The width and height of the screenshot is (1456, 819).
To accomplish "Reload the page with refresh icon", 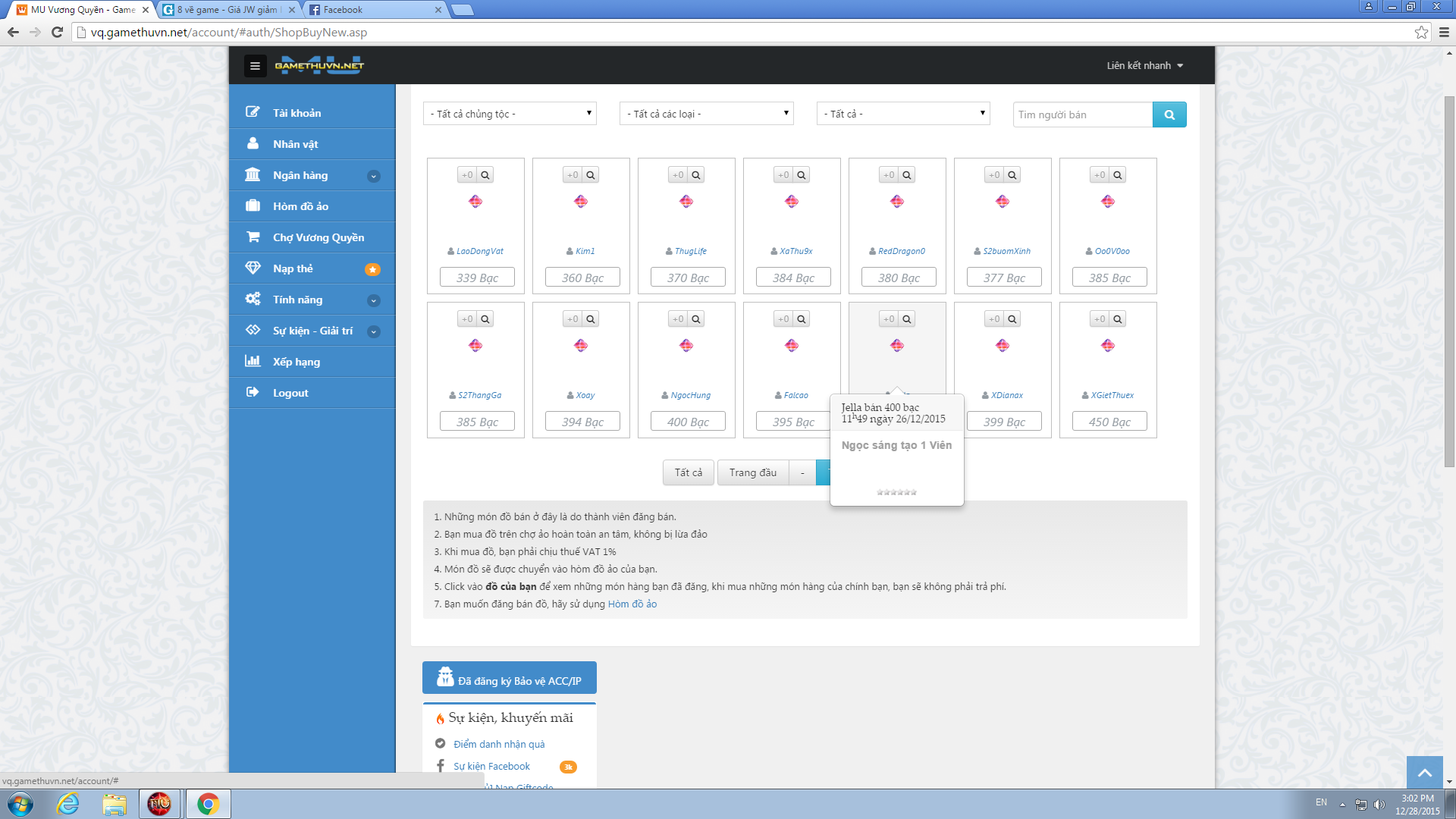I will point(57,32).
